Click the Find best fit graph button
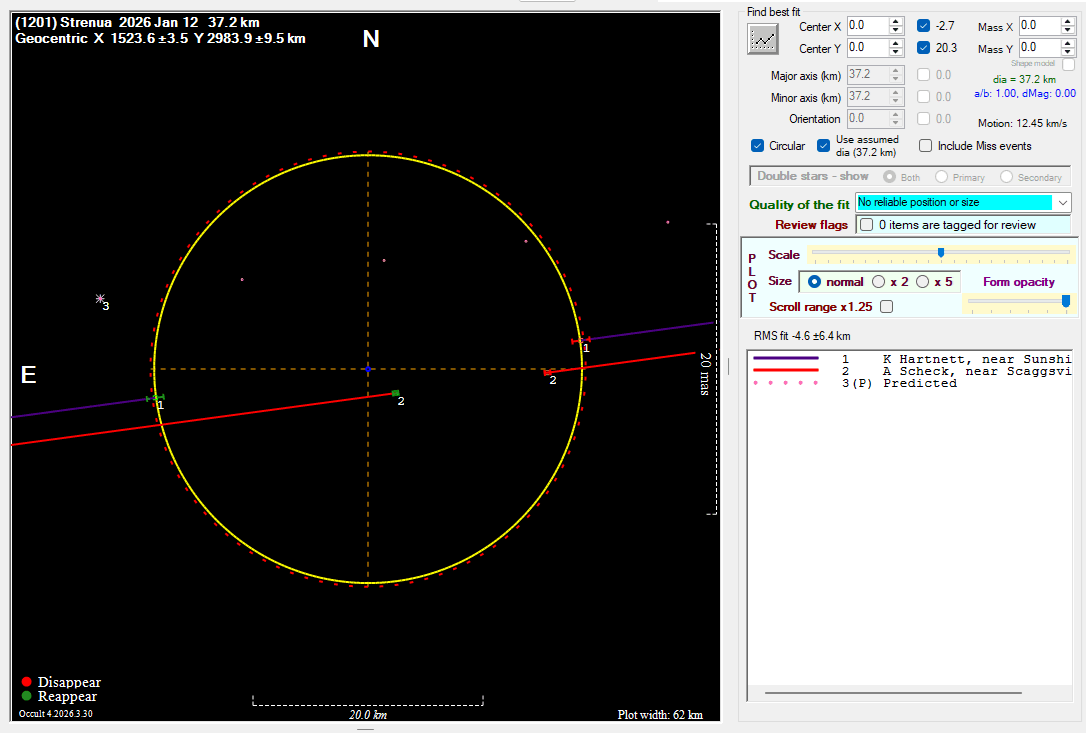This screenshot has height=733, width=1086. click(x=763, y=38)
